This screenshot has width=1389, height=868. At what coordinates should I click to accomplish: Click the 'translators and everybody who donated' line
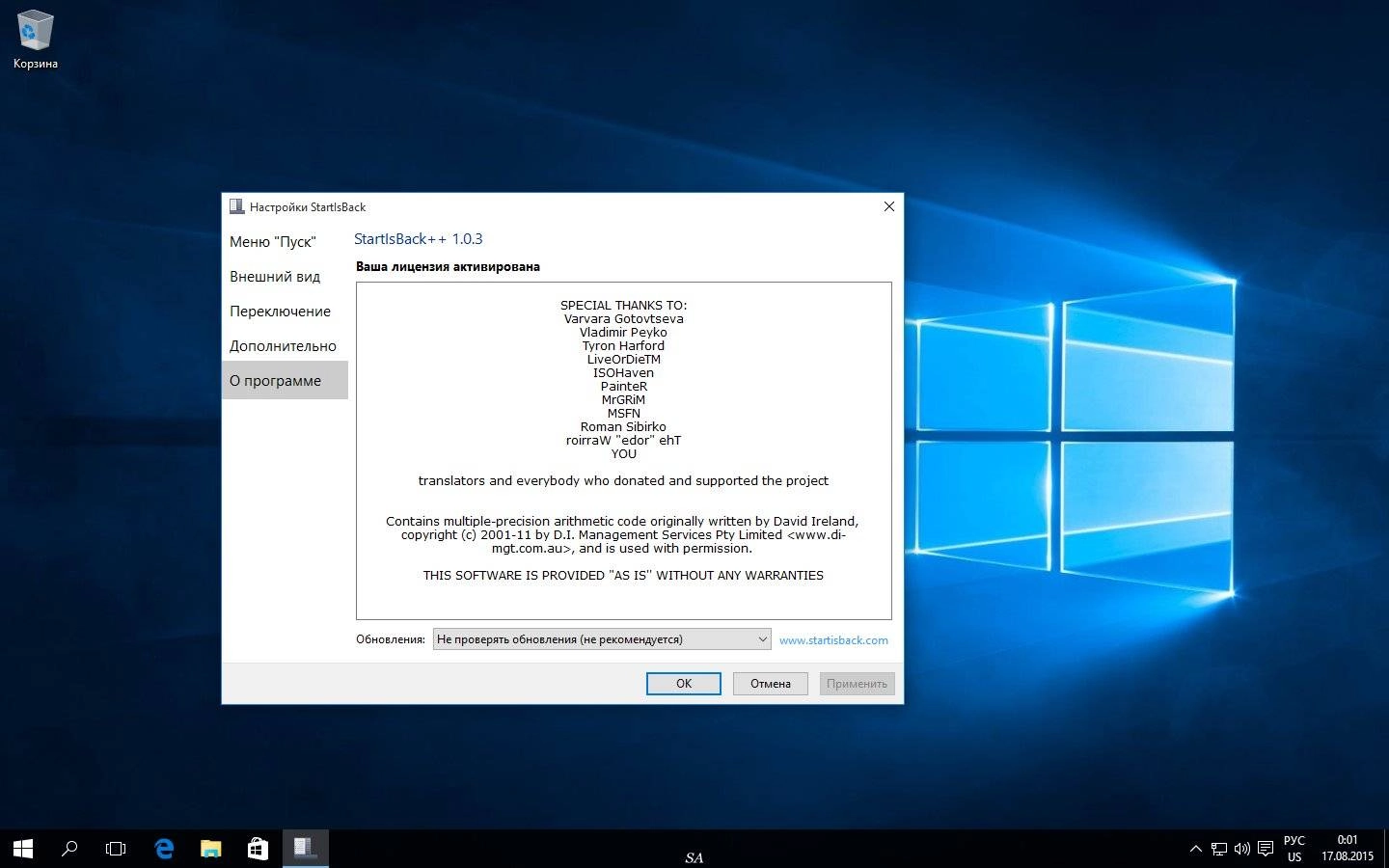623,480
